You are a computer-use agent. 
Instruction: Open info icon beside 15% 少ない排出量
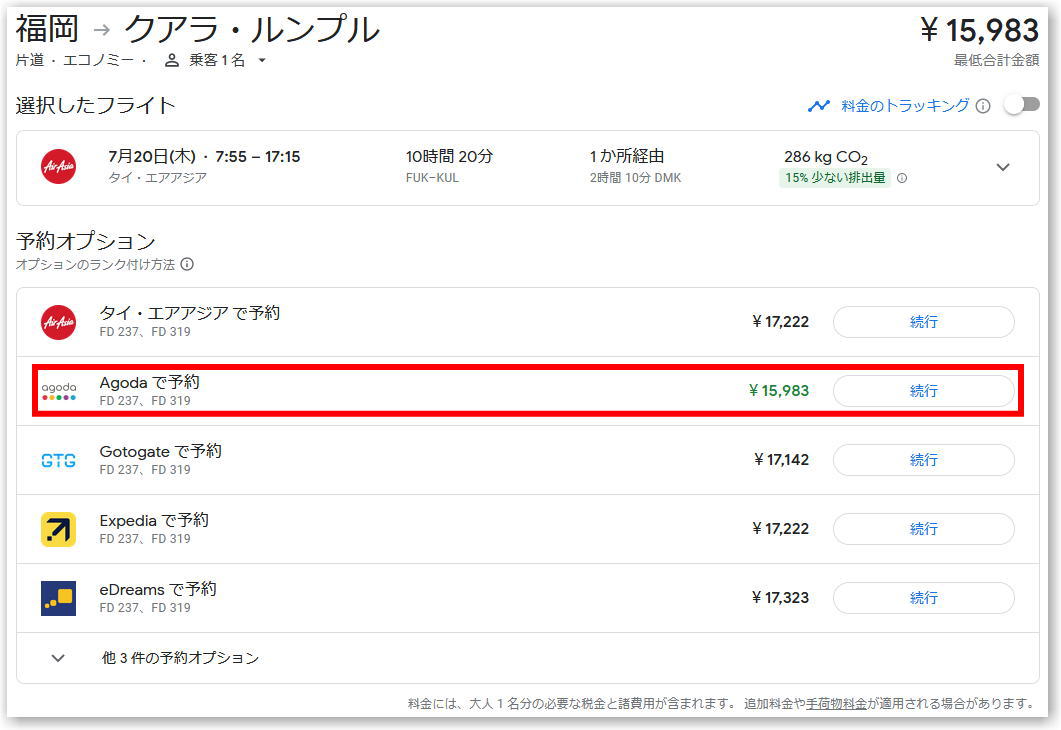tap(902, 178)
